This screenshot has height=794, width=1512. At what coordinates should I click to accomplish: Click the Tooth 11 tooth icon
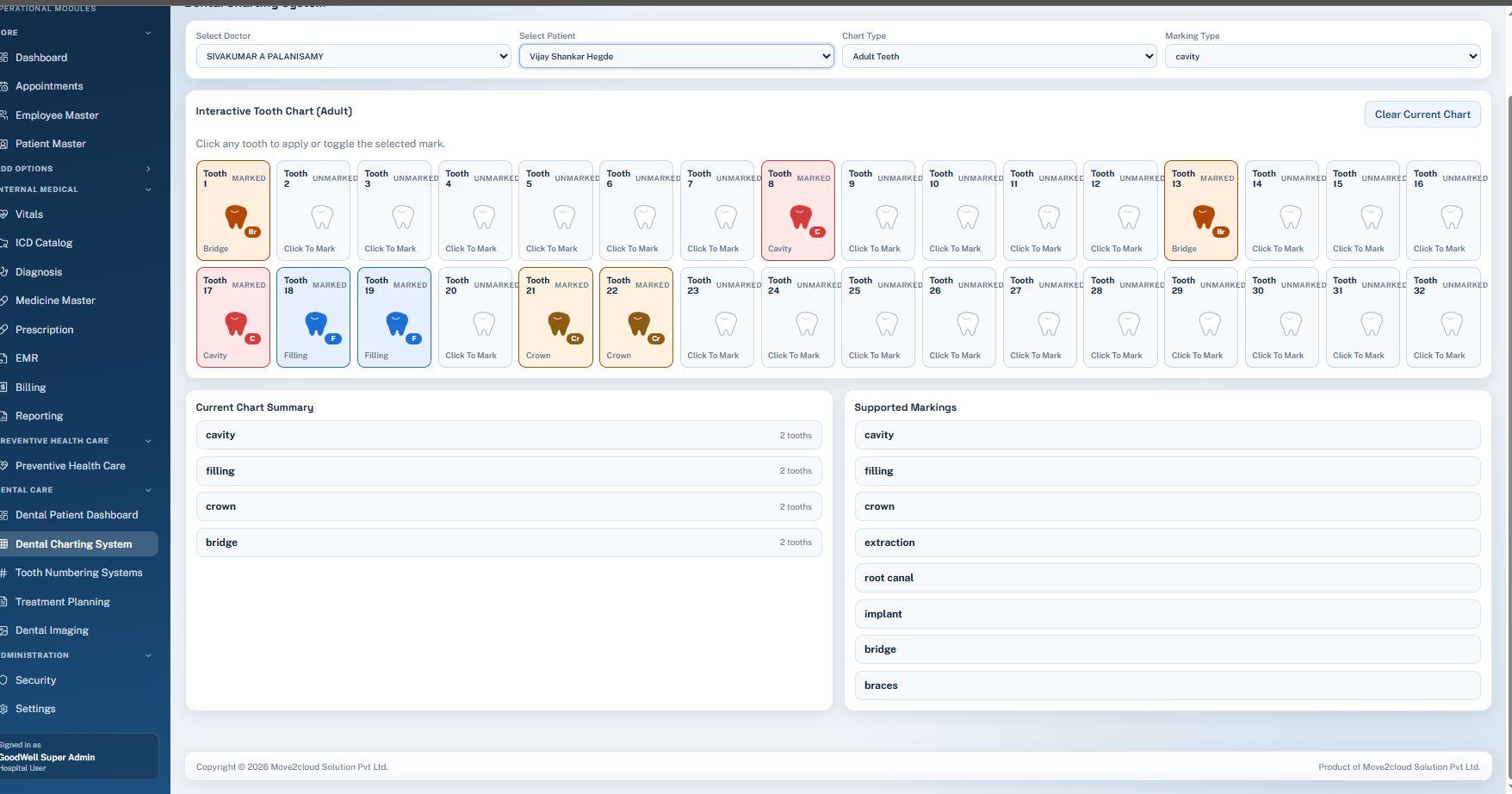(x=1048, y=217)
